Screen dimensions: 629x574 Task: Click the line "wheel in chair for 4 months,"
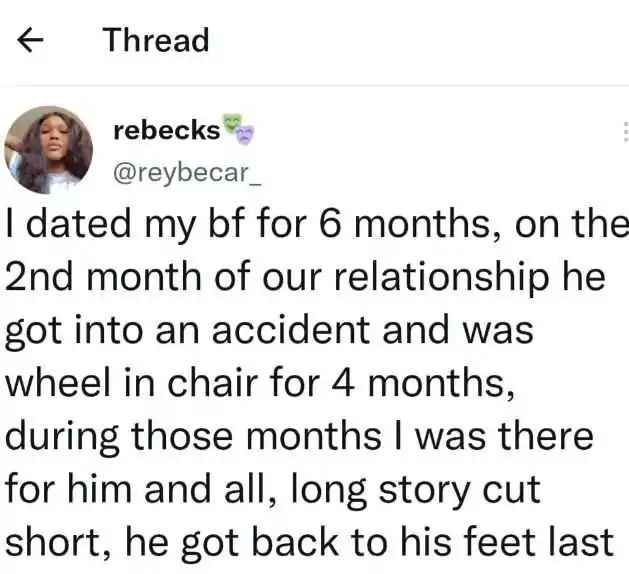[x=260, y=382]
